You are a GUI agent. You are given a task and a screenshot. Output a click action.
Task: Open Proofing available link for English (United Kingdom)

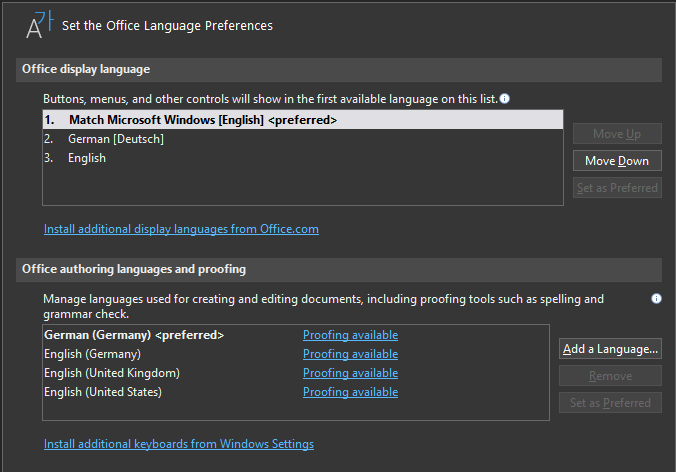click(x=350, y=373)
